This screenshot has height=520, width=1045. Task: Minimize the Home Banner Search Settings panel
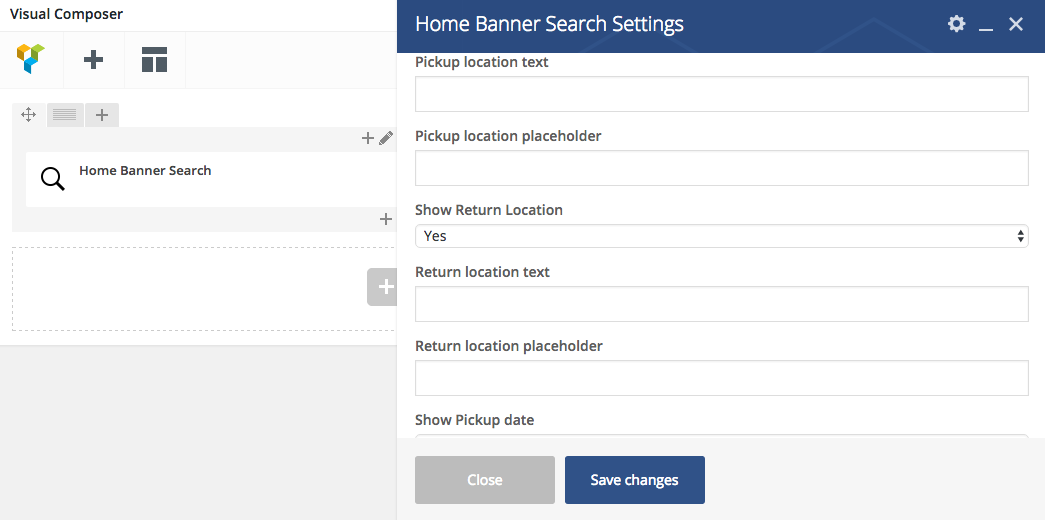(x=986, y=25)
